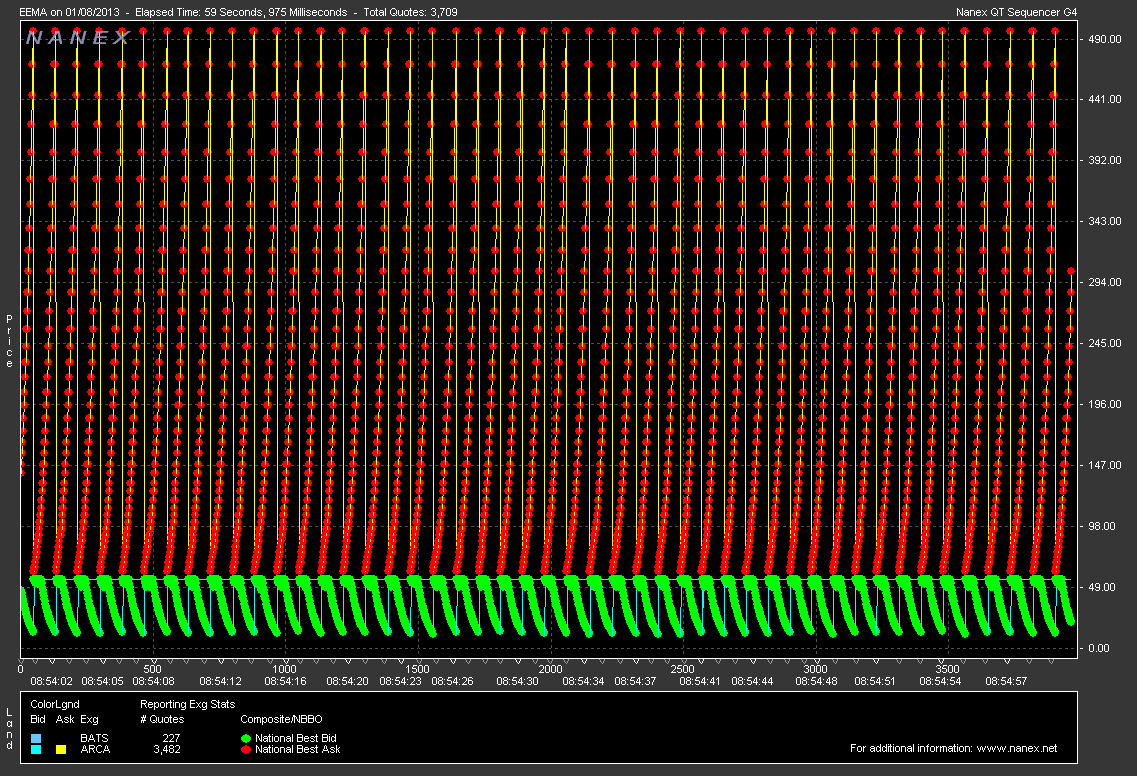Click the 'National Best Ask' legend text
This screenshot has height=776, width=1137.
point(297,749)
